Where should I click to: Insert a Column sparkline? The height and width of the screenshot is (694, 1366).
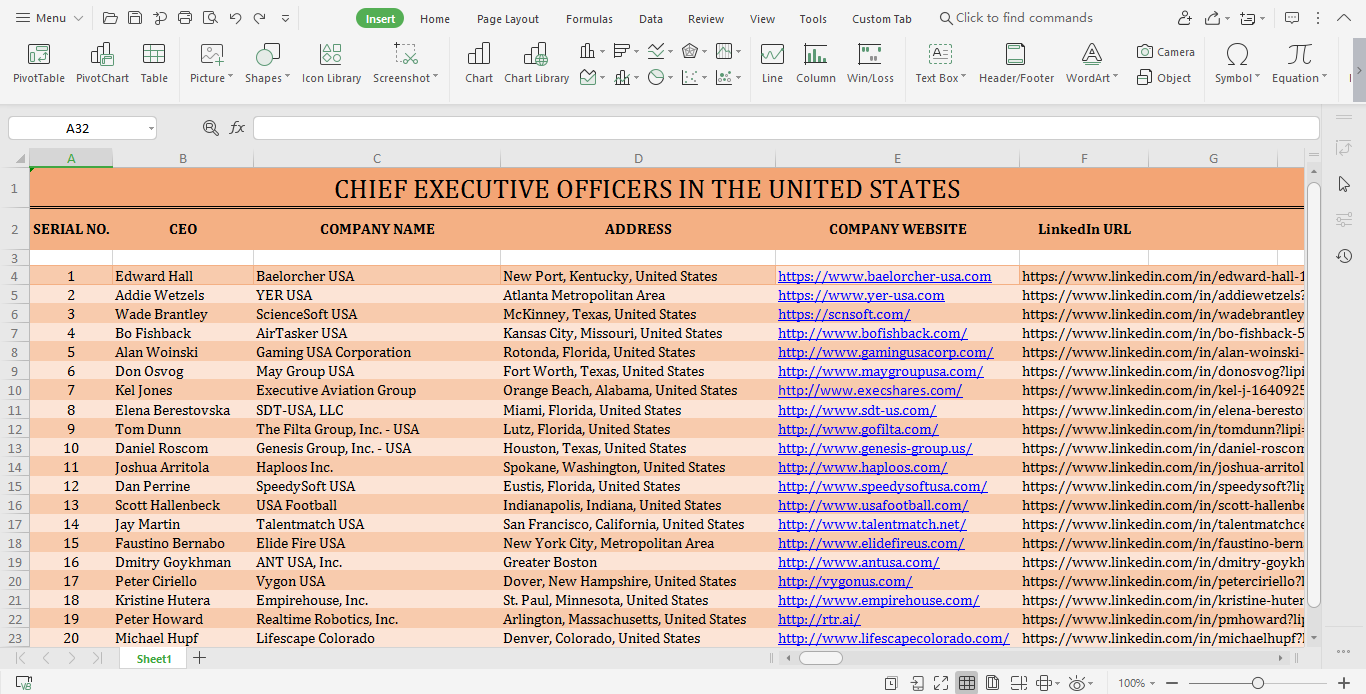click(x=816, y=63)
